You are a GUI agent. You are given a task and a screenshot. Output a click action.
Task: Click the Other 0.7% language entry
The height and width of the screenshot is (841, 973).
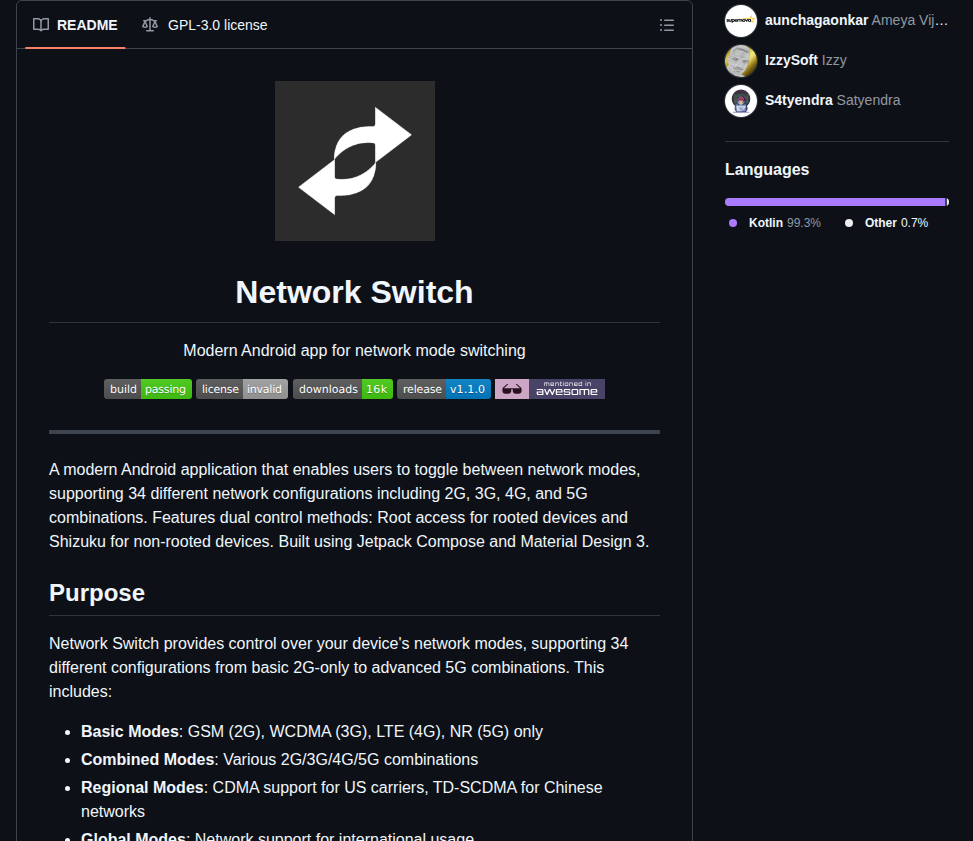point(887,223)
